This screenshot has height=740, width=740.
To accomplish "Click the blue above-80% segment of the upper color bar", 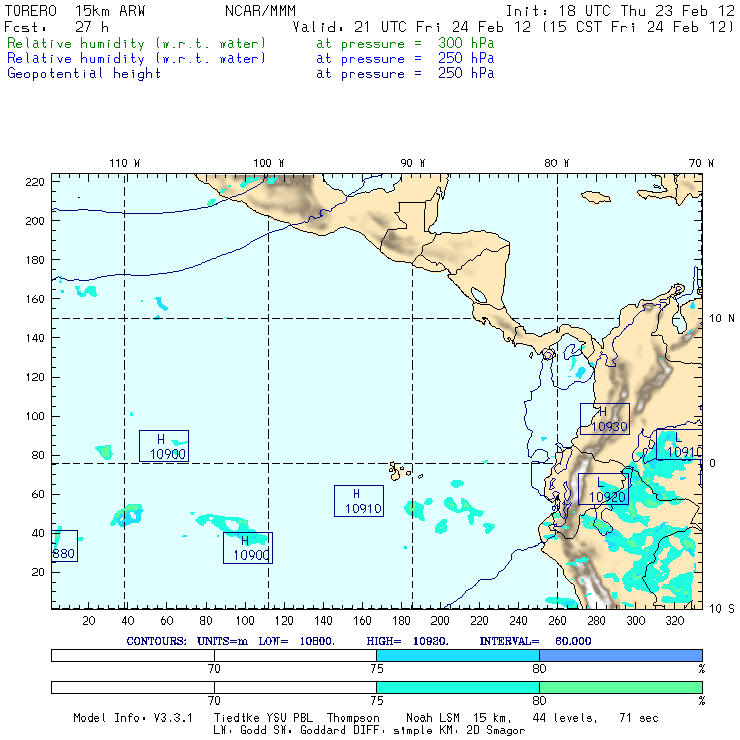I will [621, 655].
